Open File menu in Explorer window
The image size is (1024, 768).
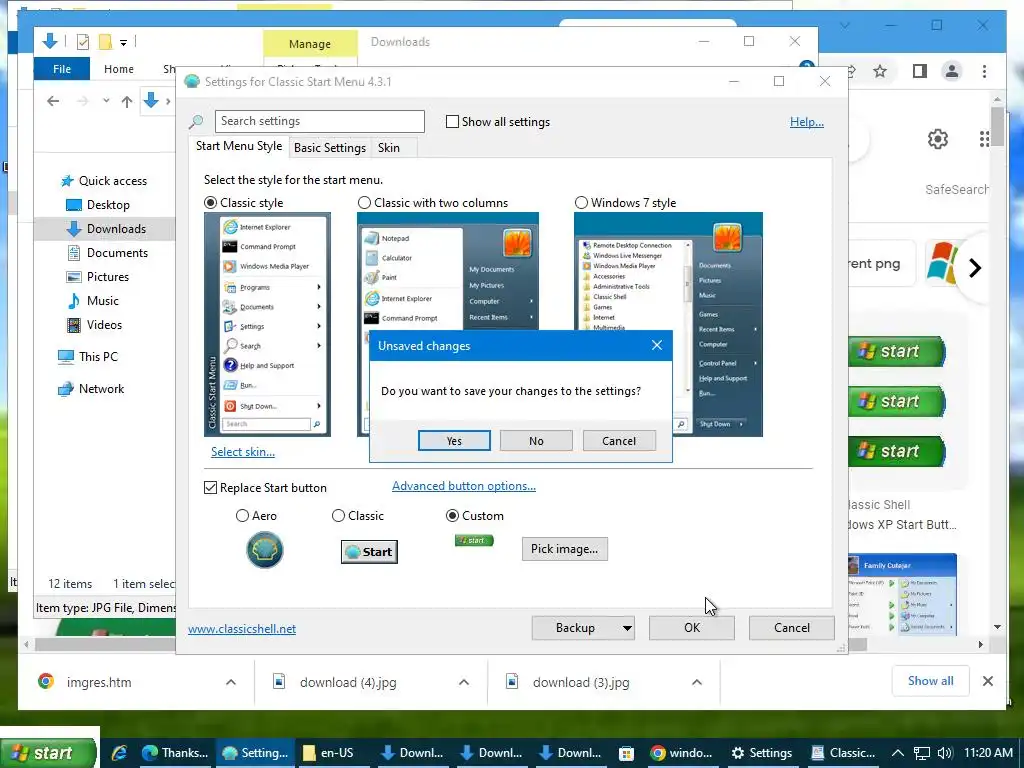[62, 69]
